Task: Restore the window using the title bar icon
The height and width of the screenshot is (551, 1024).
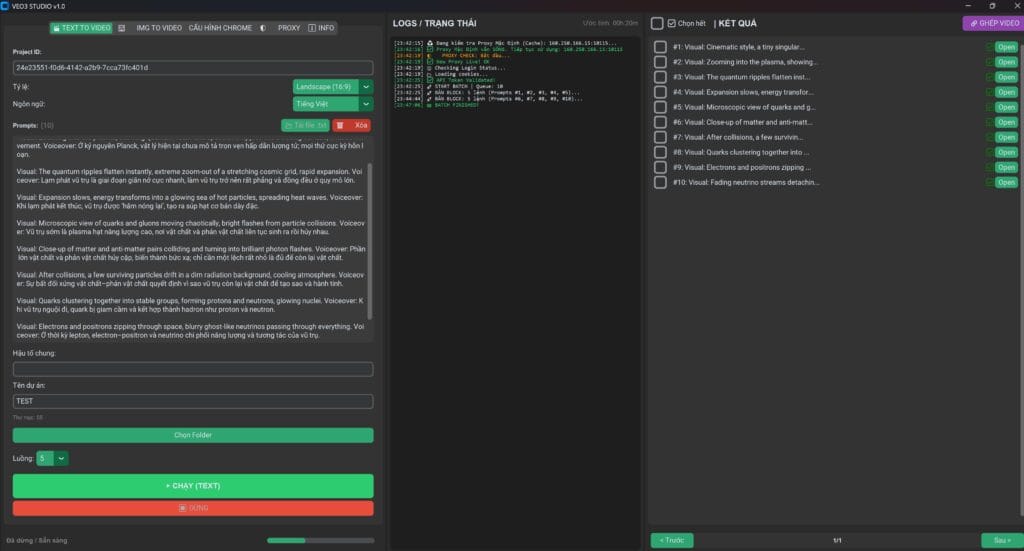Action: pyautogui.click(x=992, y=6)
